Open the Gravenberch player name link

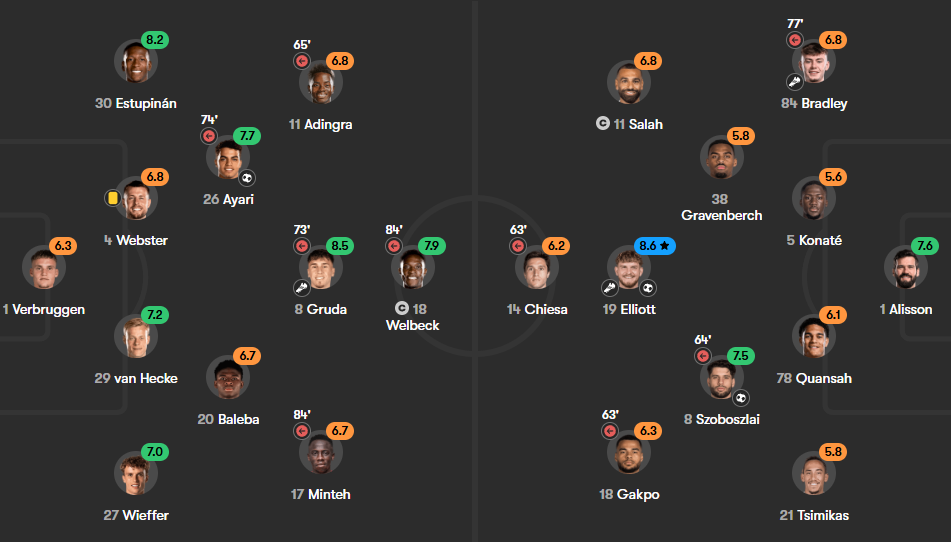(721, 207)
